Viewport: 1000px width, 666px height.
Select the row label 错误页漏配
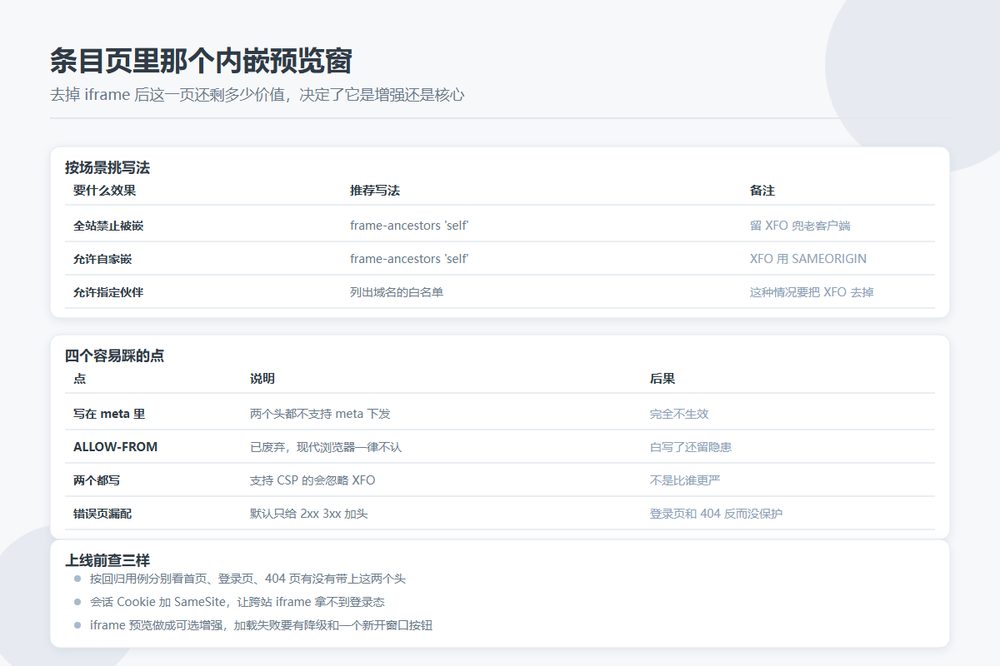coord(103,514)
